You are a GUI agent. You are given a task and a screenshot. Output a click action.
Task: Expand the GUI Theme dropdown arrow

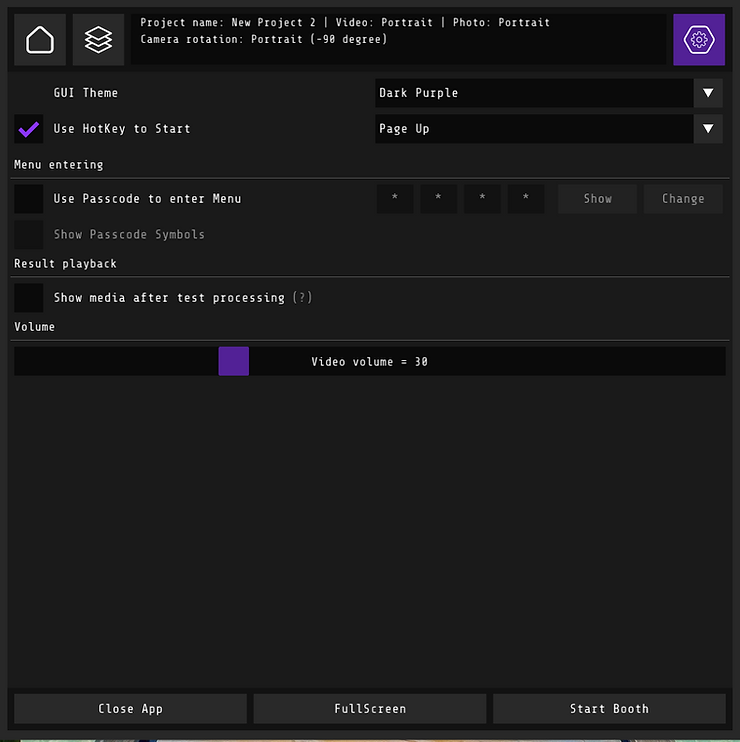(708, 93)
